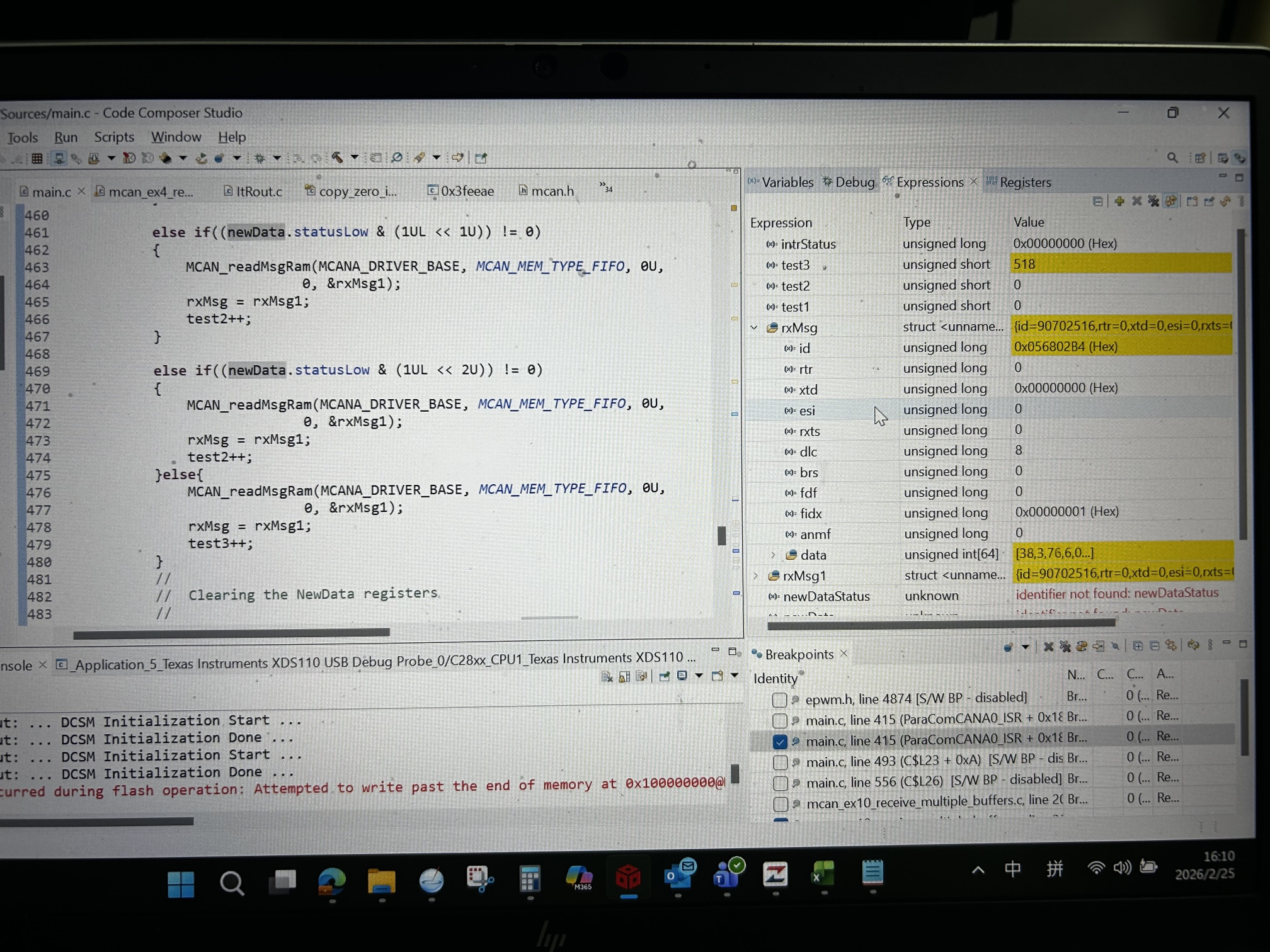Open console display selection dropdown arrow
This screenshot has height=952, width=1270.
pyautogui.click(x=699, y=676)
